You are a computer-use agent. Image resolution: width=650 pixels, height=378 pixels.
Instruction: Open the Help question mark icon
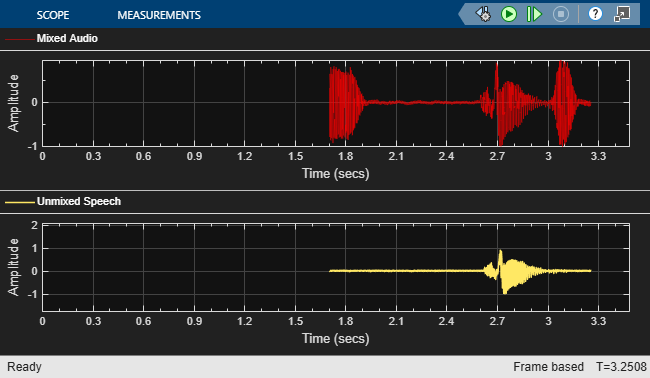point(595,14)
